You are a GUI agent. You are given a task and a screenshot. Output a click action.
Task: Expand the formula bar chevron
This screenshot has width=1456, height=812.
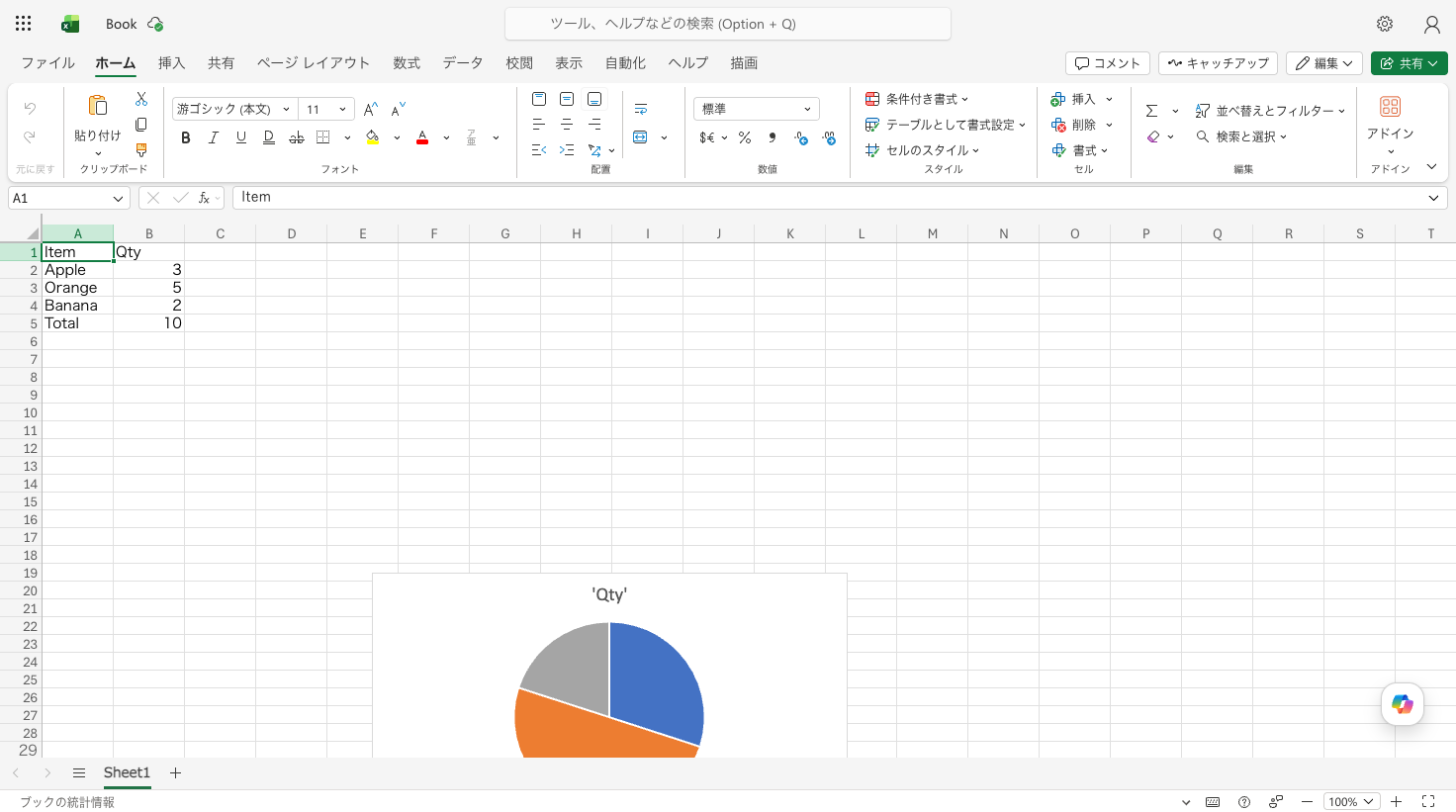(1433, 198)
